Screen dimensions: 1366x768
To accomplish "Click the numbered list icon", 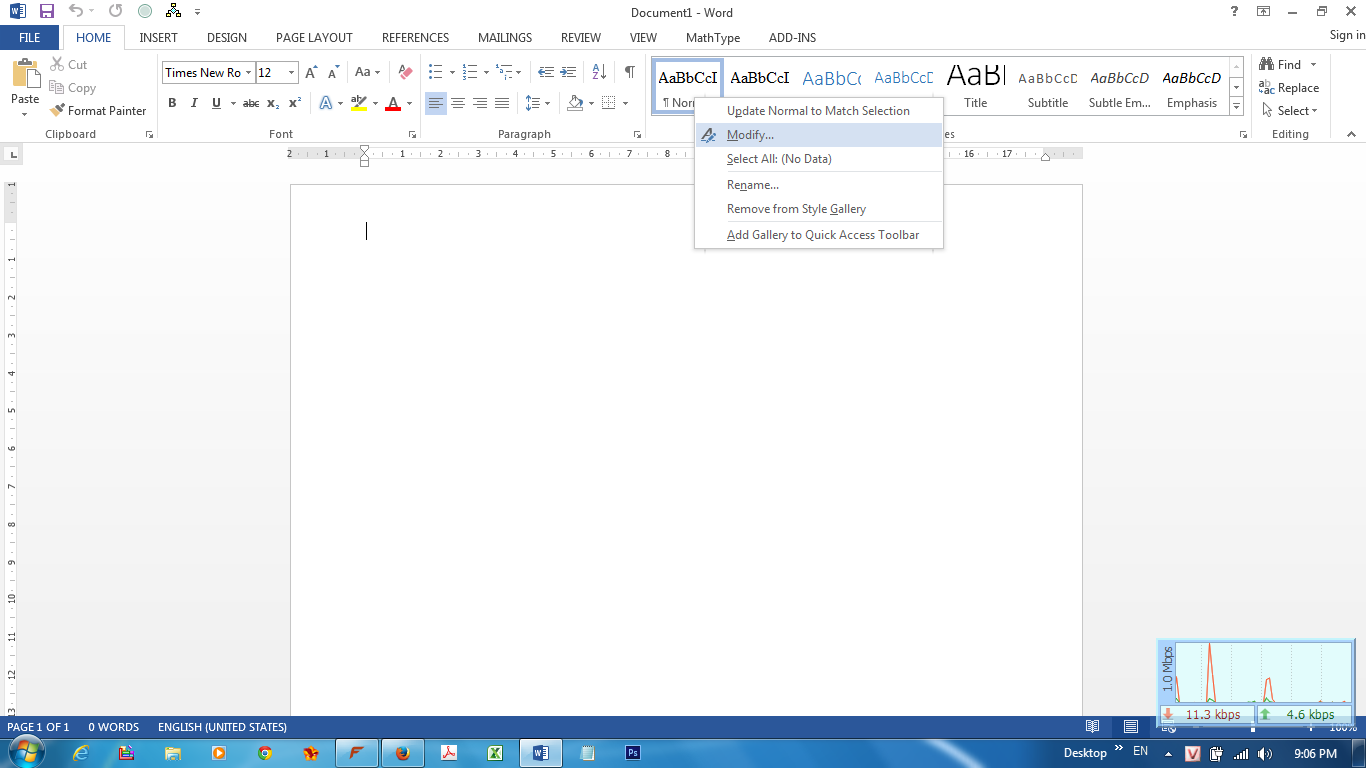I will coord(470,72).
